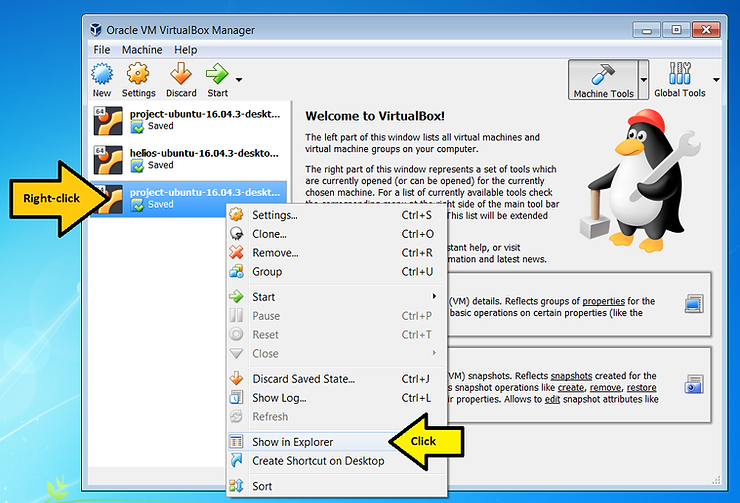Click the New virtual machine icon
Image resolution: width=740 pixels, height=503 pixels.
(102, 75)
